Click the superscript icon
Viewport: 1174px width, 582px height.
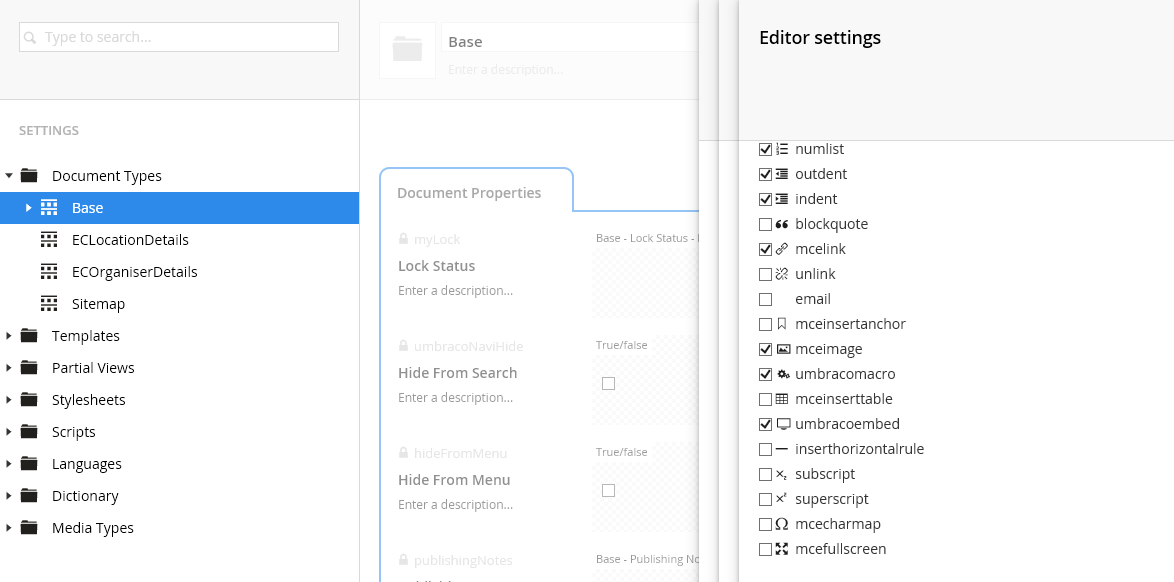point(782,499)
